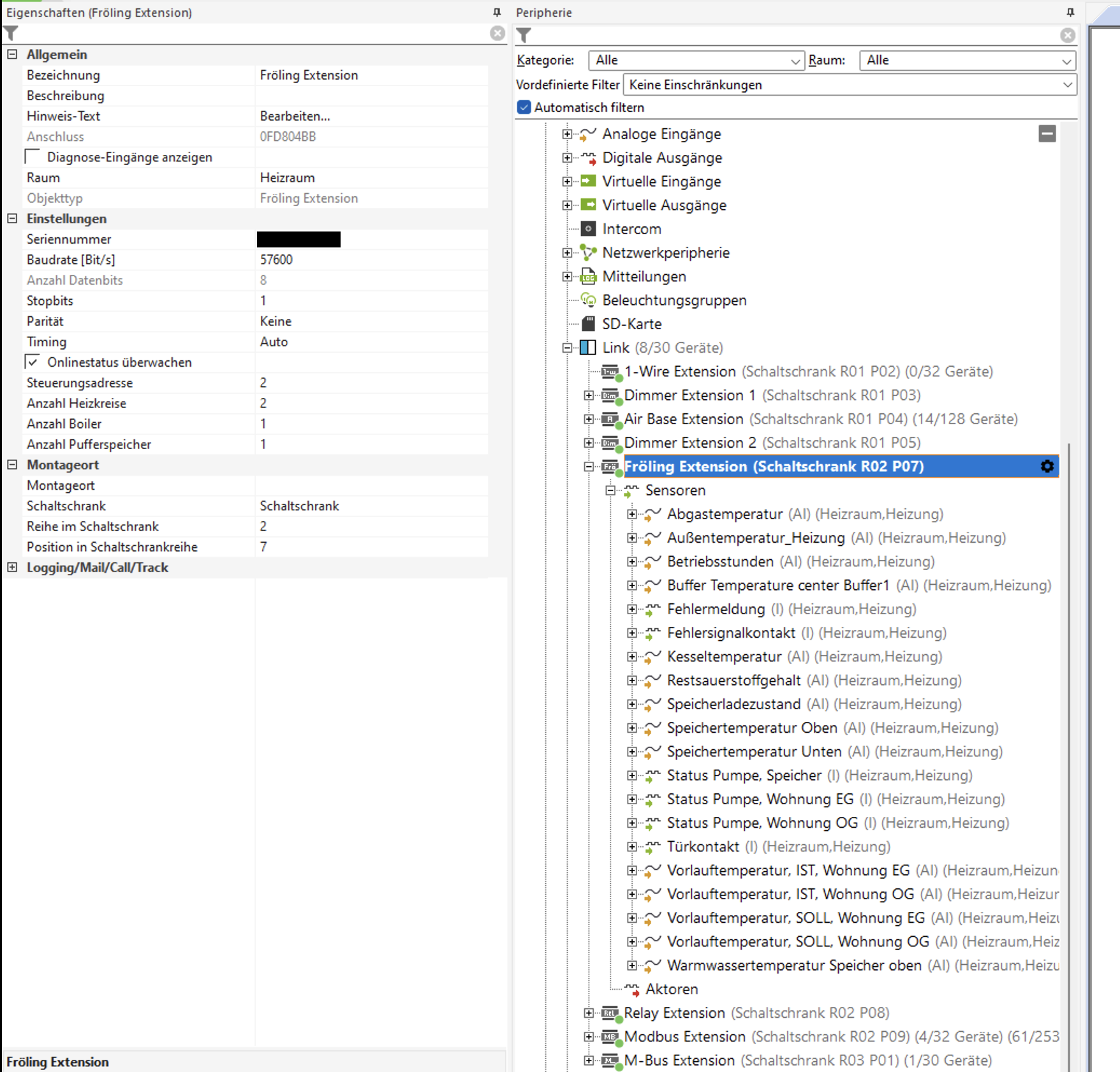Click the 1-Wire Extension device icon

[x=610, y=372]
